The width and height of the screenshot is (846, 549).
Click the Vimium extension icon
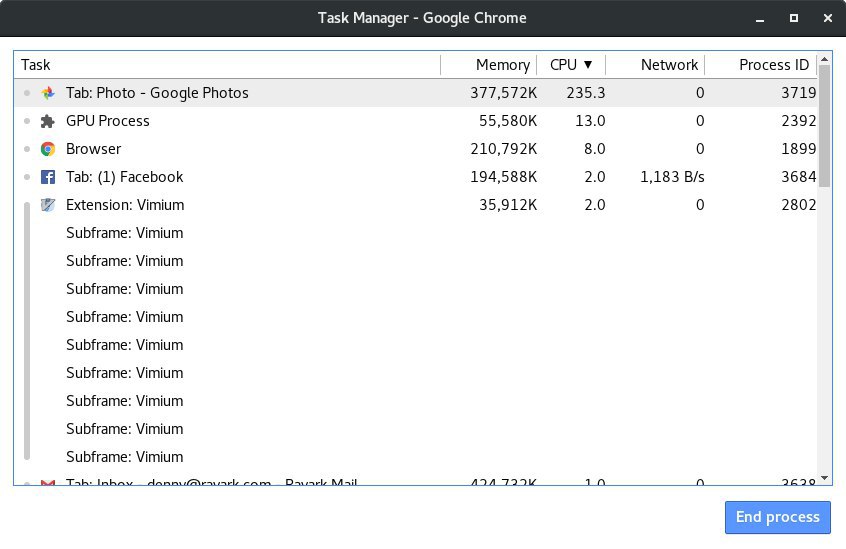pyautogui.click(x=48, y=205)
